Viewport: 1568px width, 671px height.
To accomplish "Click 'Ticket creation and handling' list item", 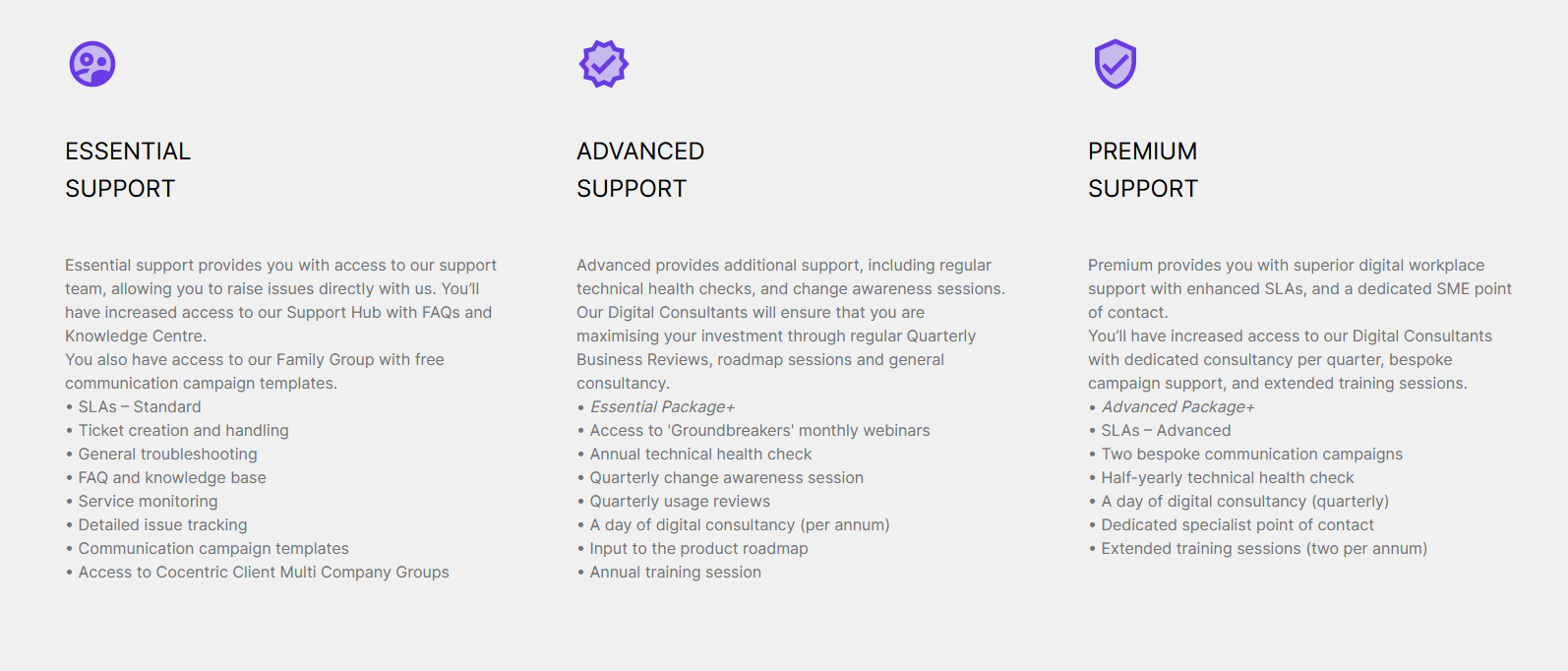I will click(x=177, y=430).
